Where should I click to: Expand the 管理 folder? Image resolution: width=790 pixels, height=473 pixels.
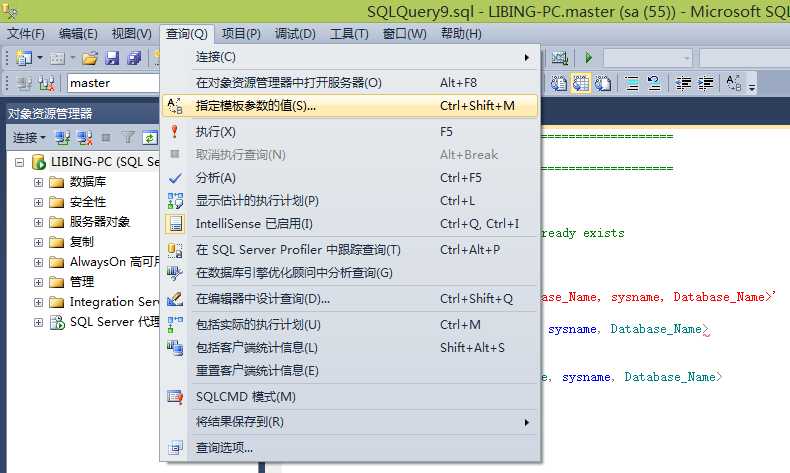tap(38, 282)
